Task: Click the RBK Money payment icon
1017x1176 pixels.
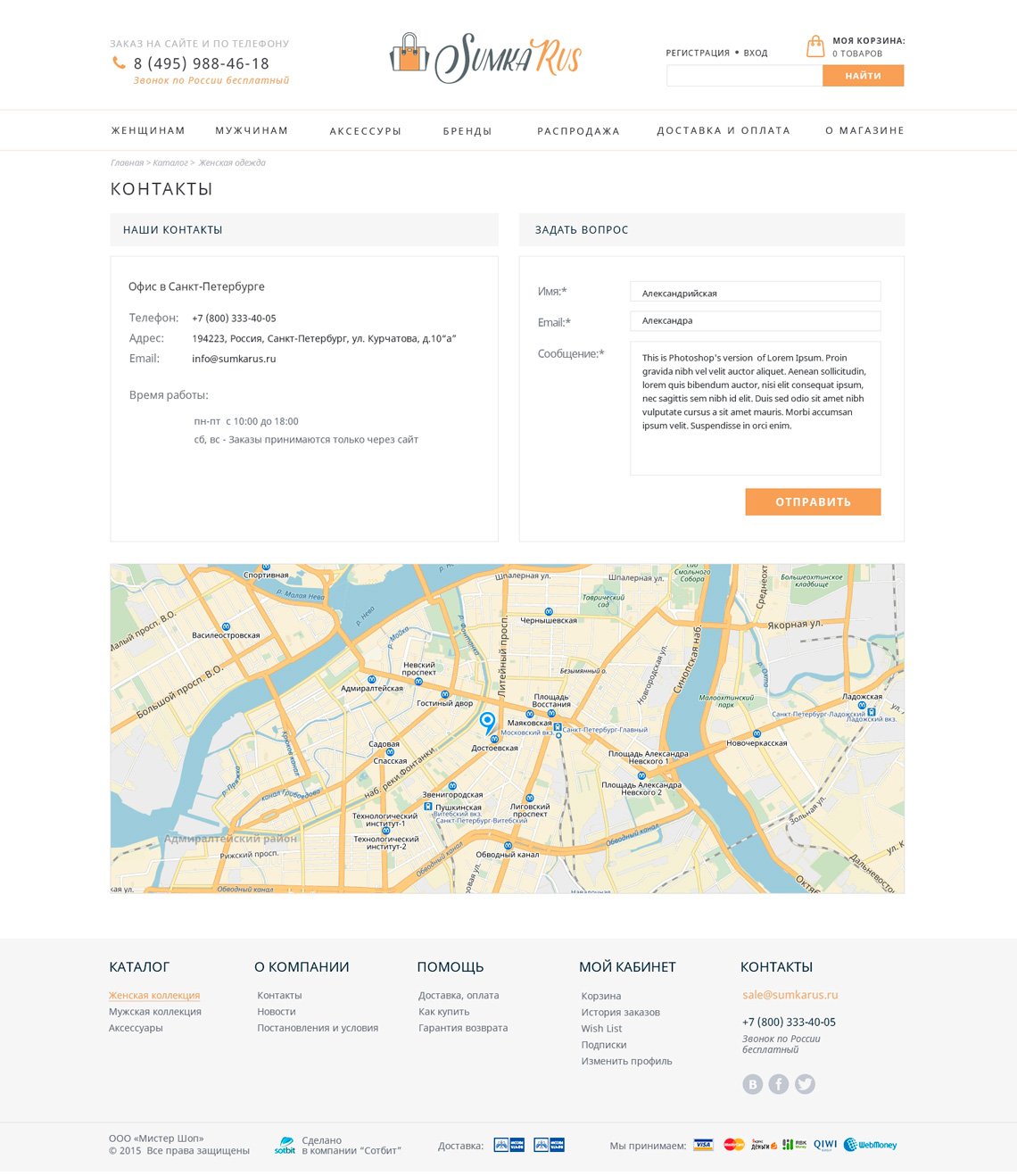Action: click(794, 1145)
